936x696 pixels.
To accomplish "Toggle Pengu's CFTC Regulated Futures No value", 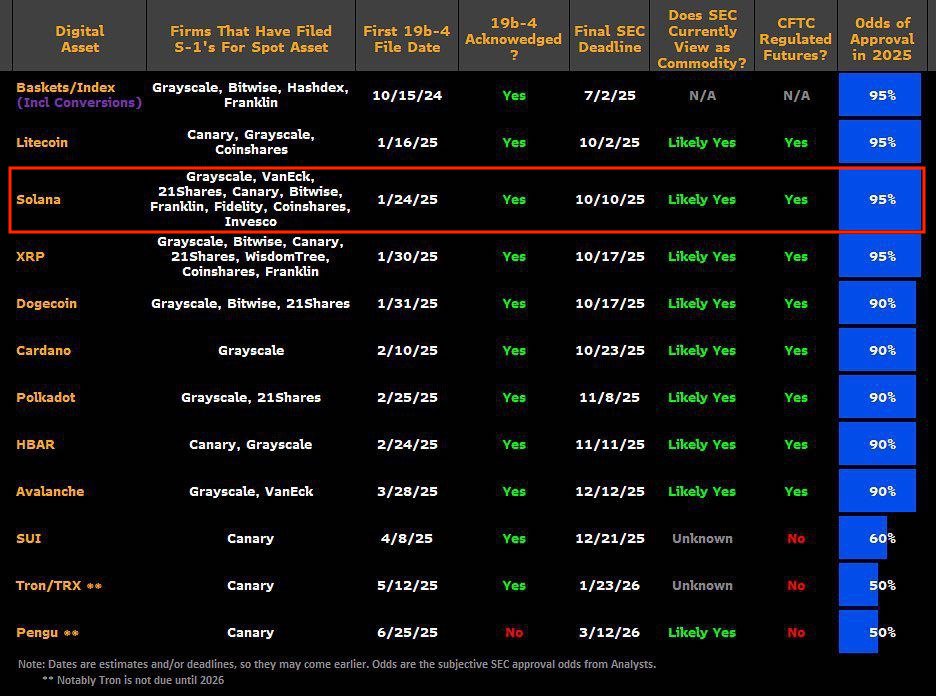I will tap(796, 632).
